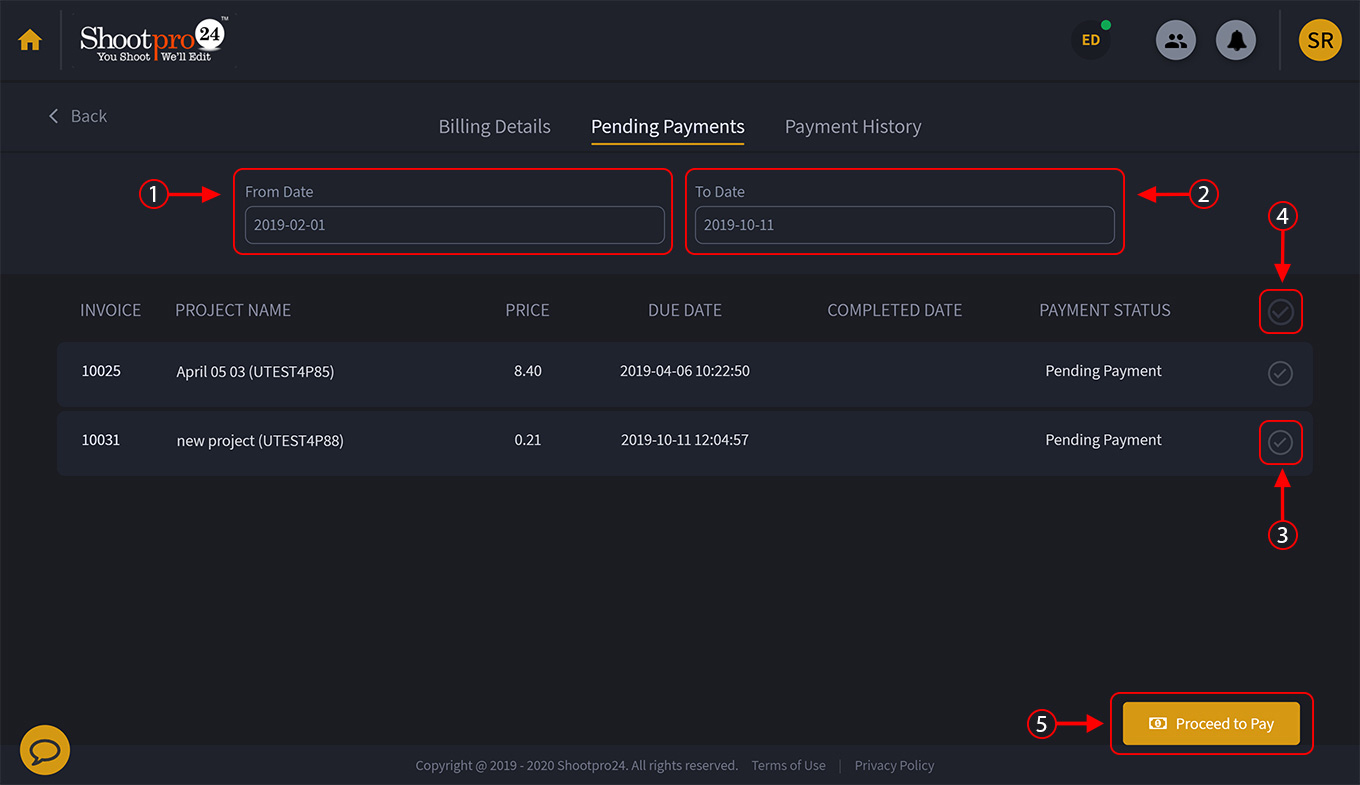
Task: Click the cash icon inside Proceed to Pay
Action: coord(1158,723)
